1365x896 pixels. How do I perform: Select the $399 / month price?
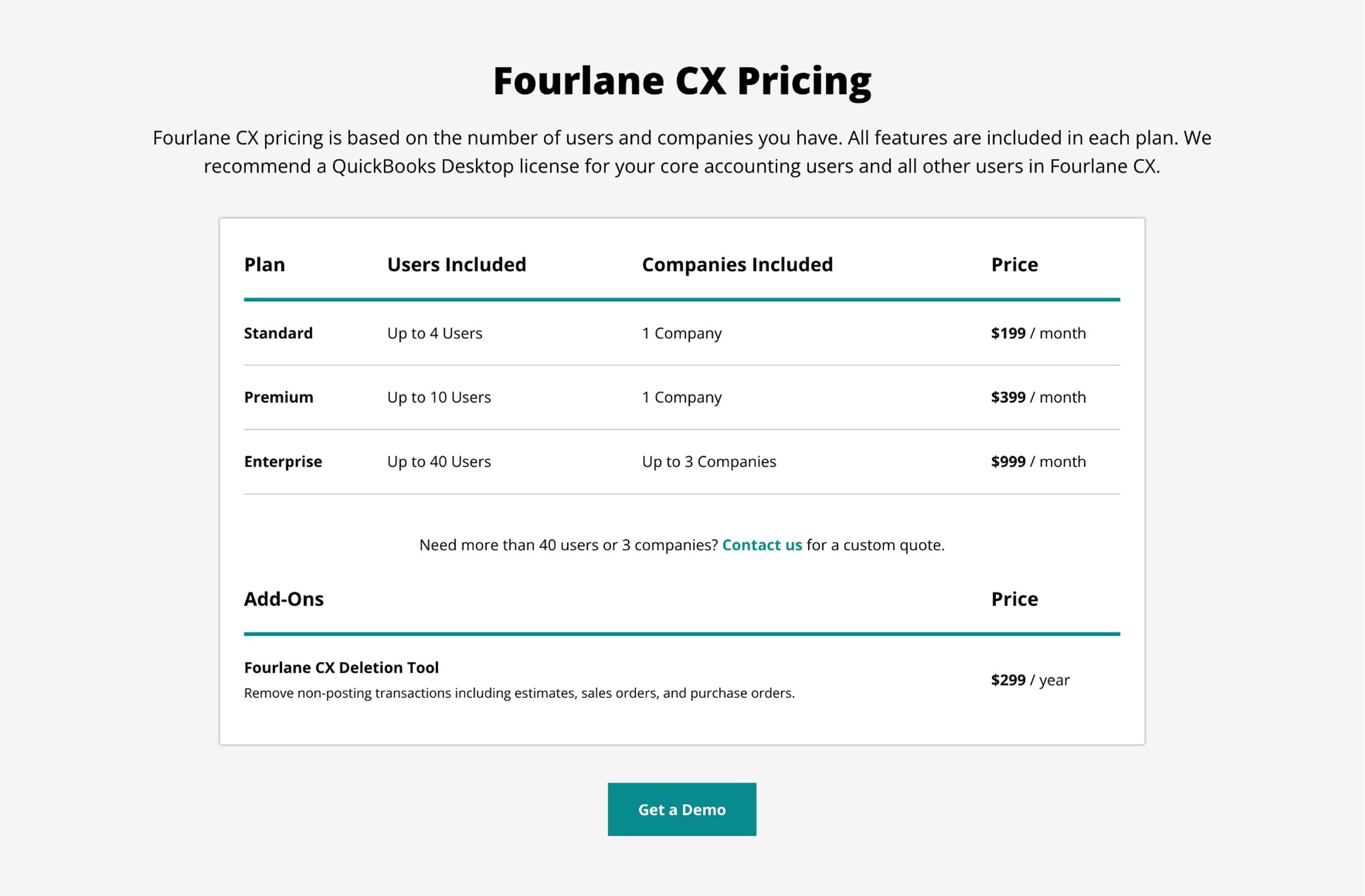coord(1037,396)
